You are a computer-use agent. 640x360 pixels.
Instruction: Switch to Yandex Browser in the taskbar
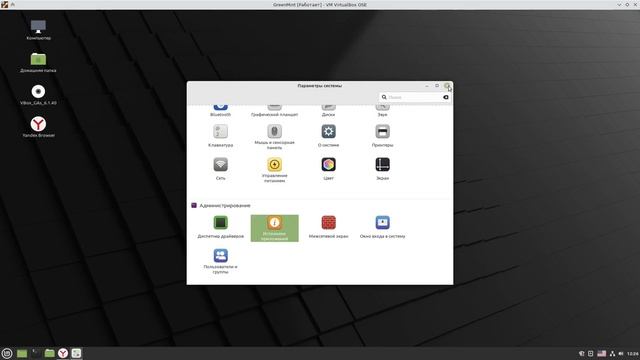click(63, 353)
